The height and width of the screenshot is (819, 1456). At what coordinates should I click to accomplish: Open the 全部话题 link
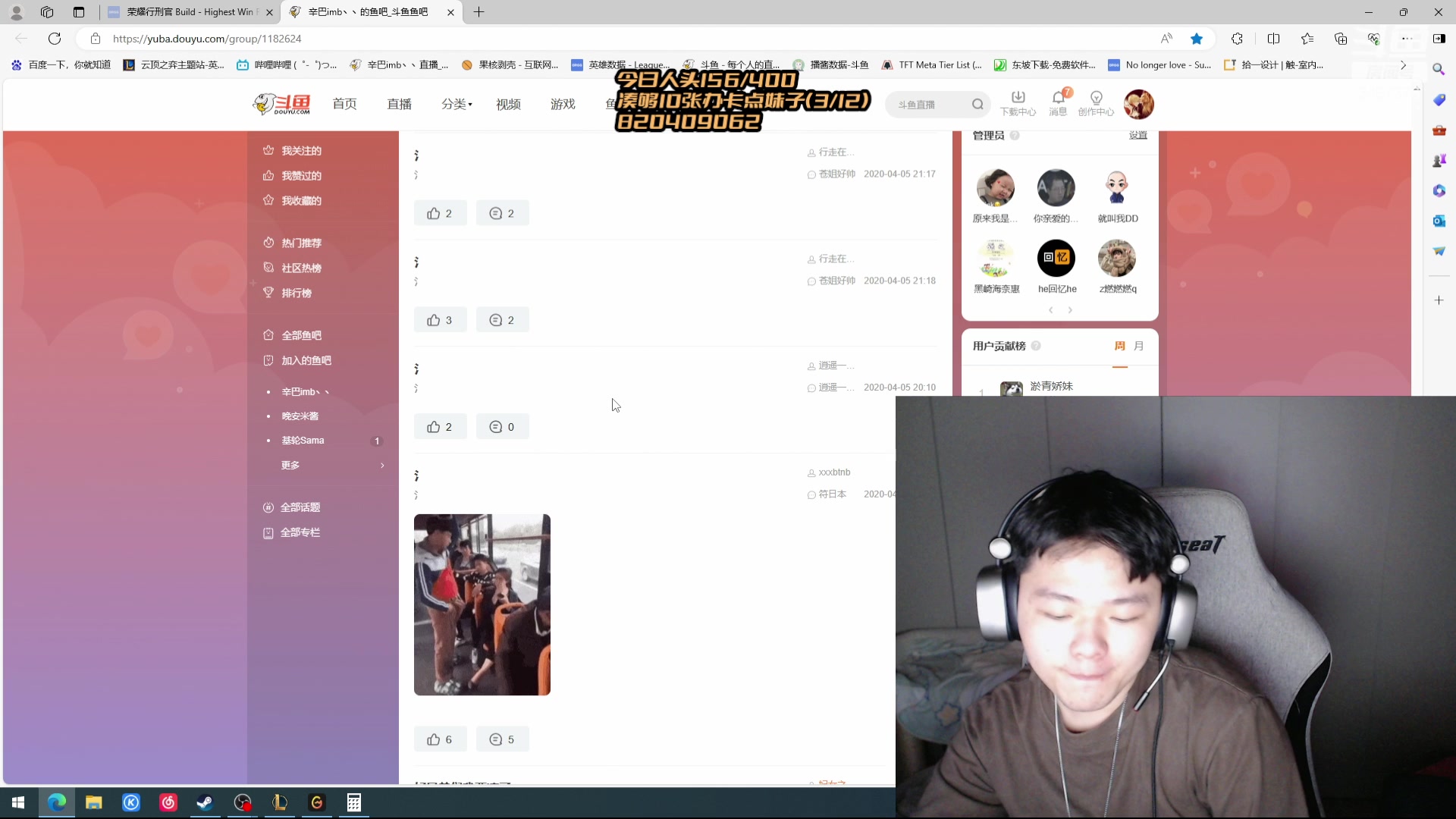coord(300,507)
